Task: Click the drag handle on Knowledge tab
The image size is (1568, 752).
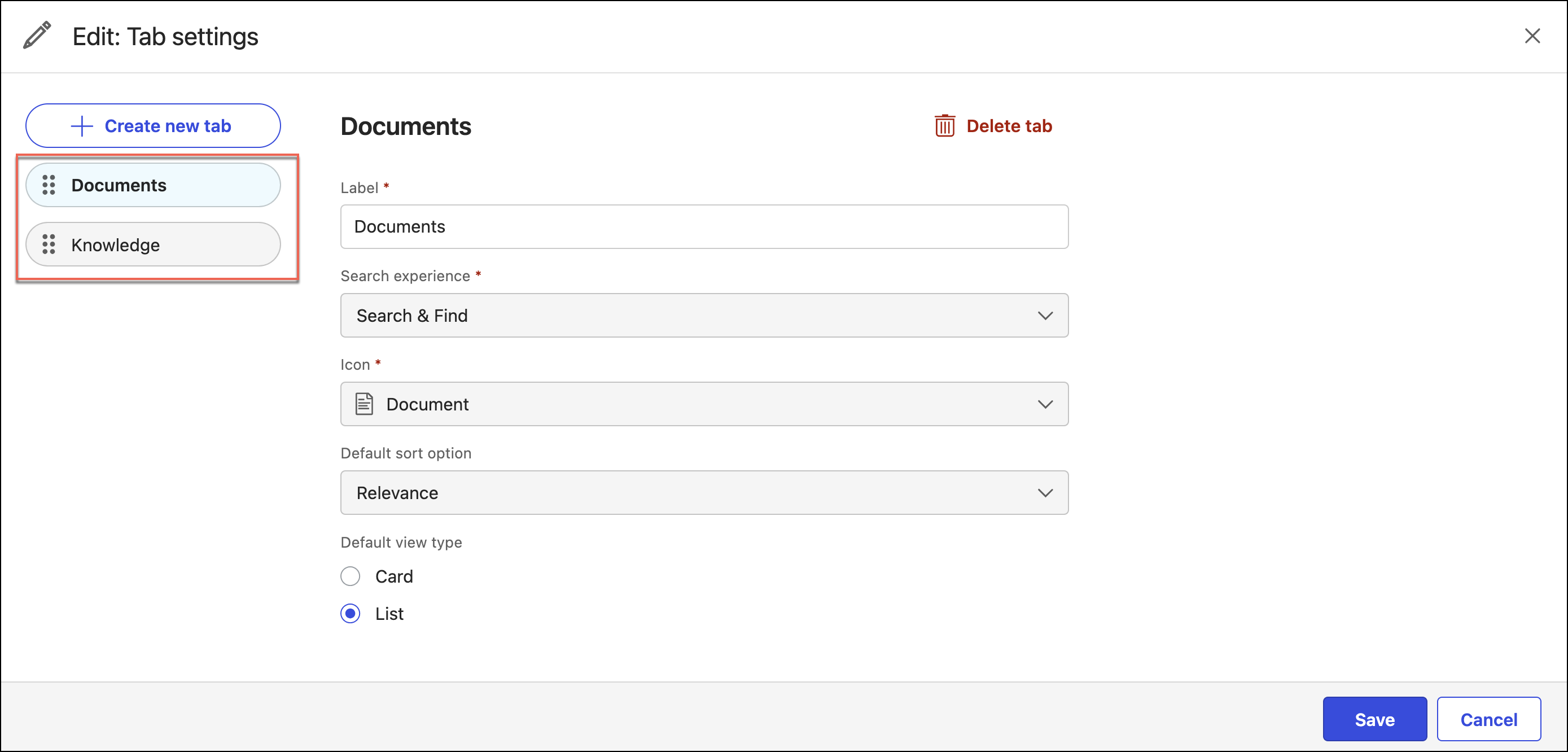Action: click(49, 245)
